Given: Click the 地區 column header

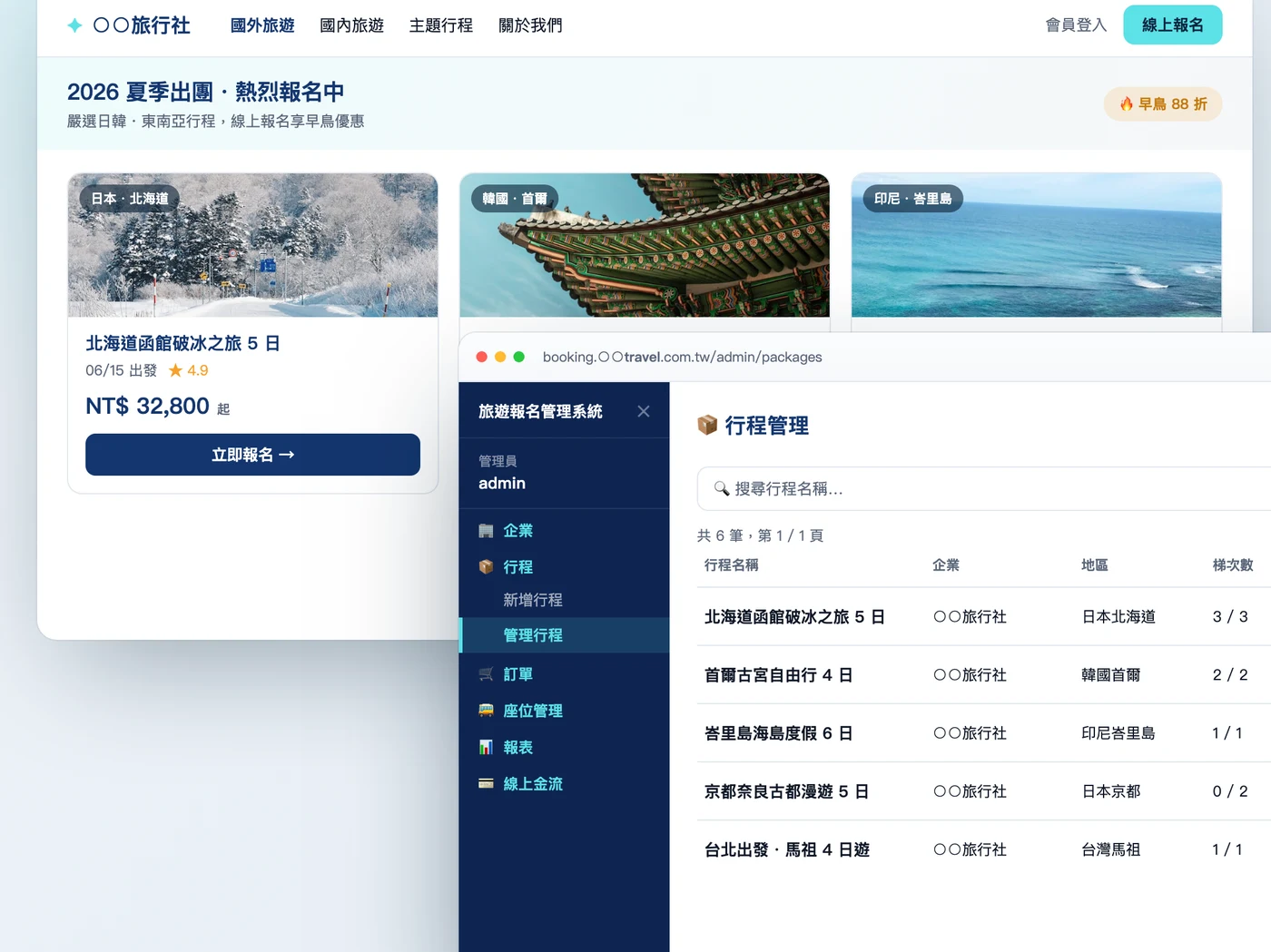Looking at the screenshot, I should coord(1095,565).
